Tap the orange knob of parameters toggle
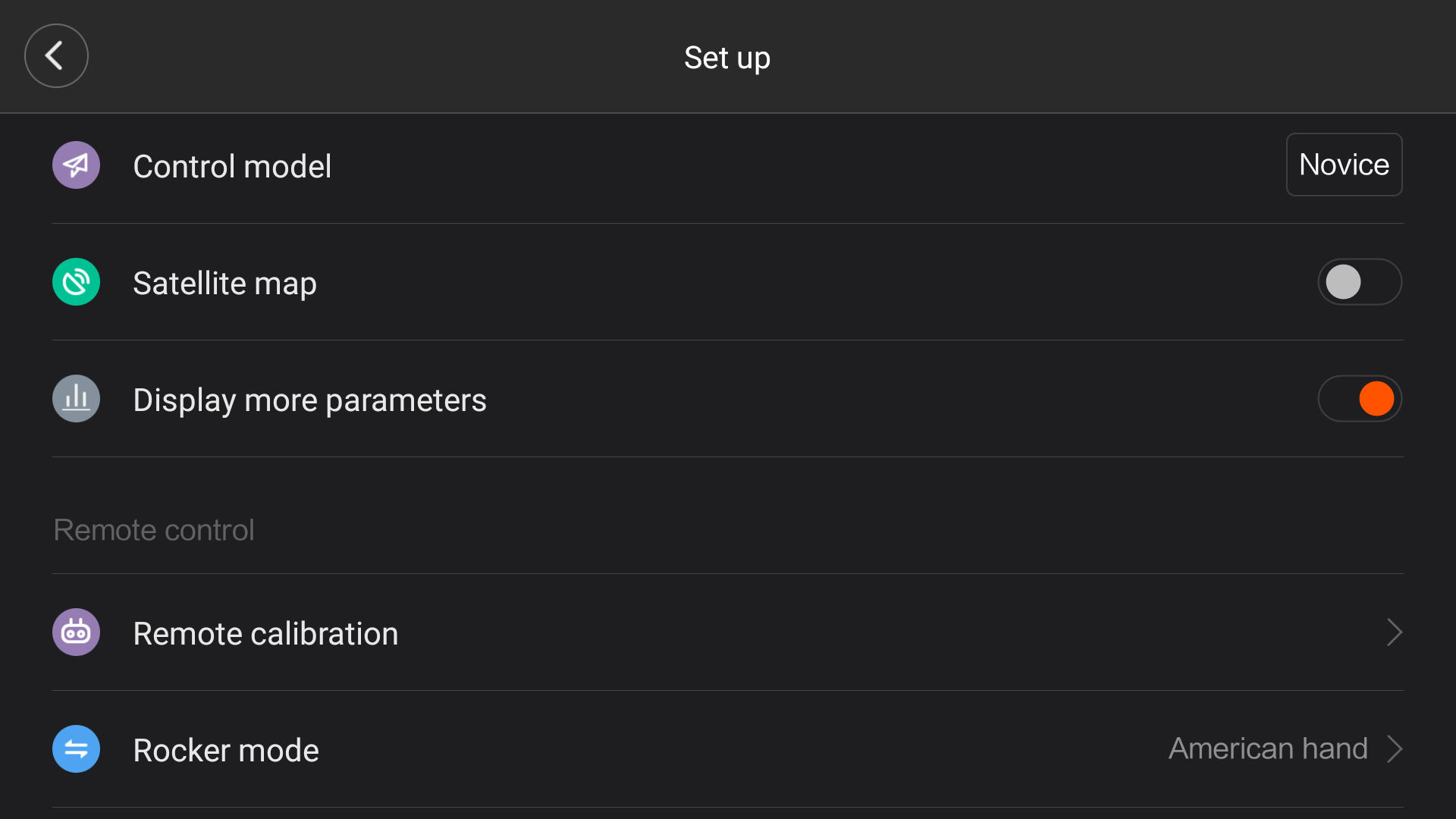Screen dimensions: 1456x819 coord(1376,399)
